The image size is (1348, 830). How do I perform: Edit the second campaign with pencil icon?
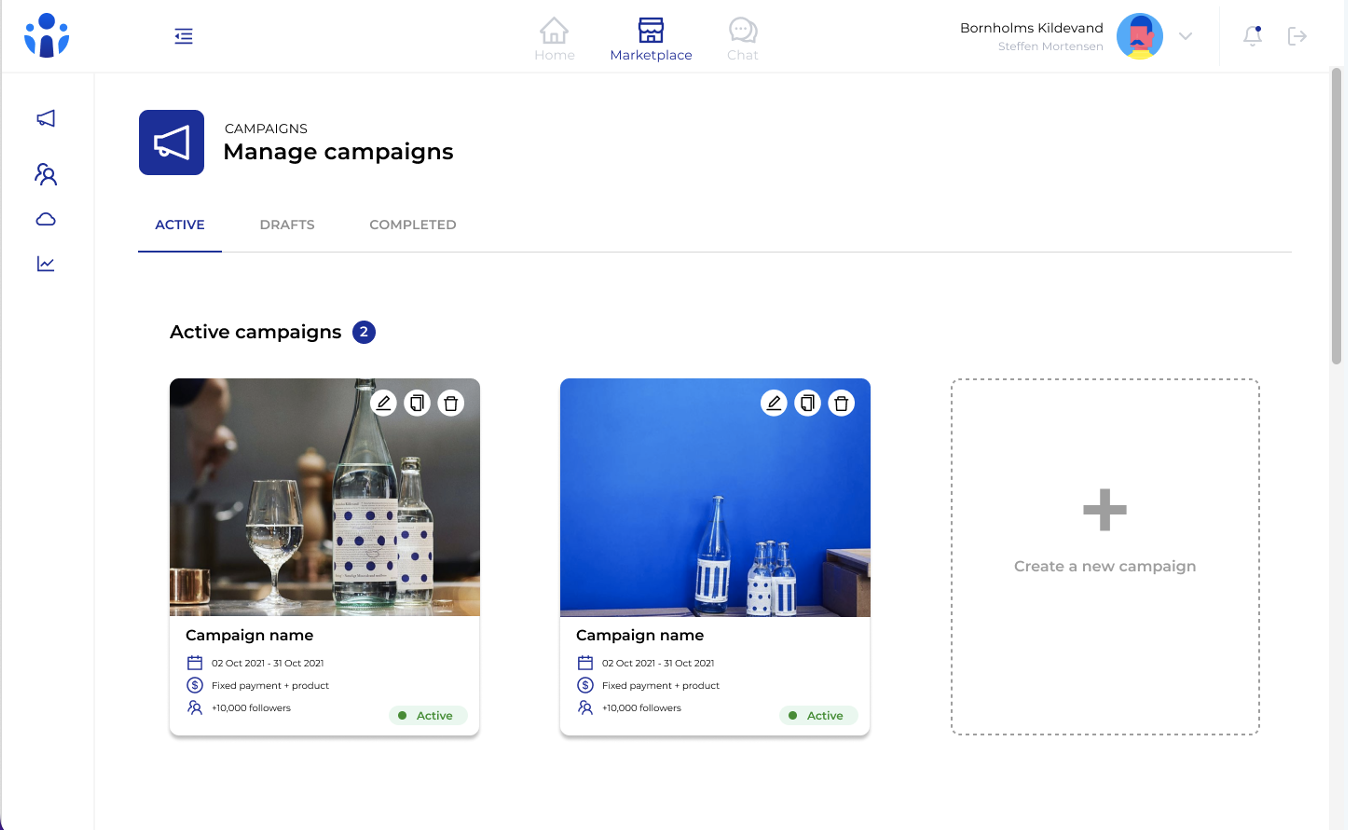click(x=773, y=403)
